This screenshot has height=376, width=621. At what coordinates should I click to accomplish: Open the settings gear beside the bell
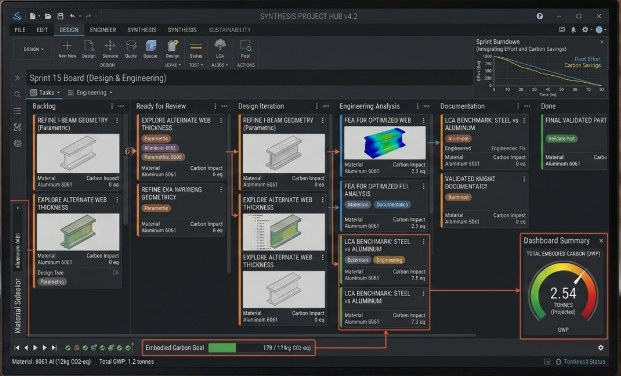coord(585,30)
